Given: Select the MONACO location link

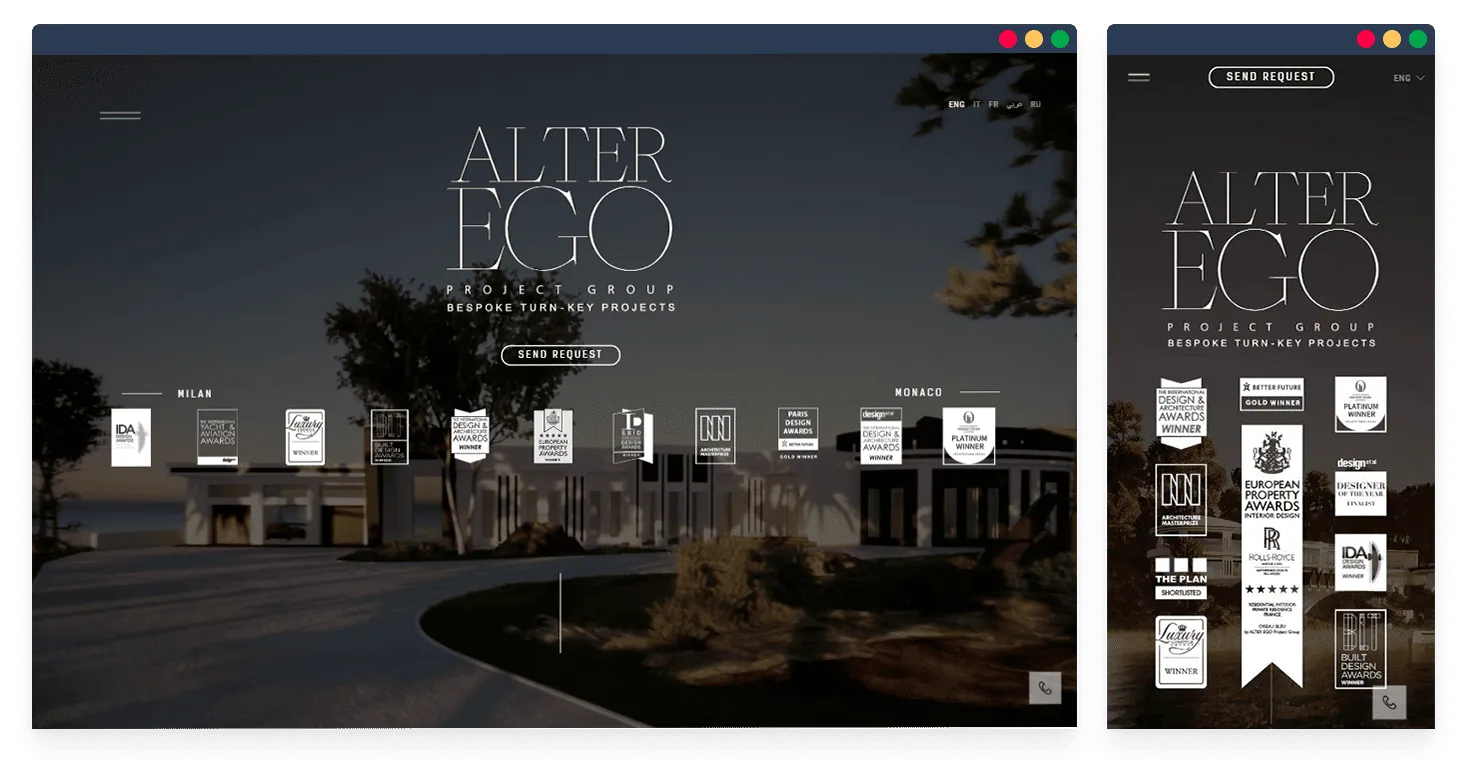Looking at the screenshot, I should 918,393.
